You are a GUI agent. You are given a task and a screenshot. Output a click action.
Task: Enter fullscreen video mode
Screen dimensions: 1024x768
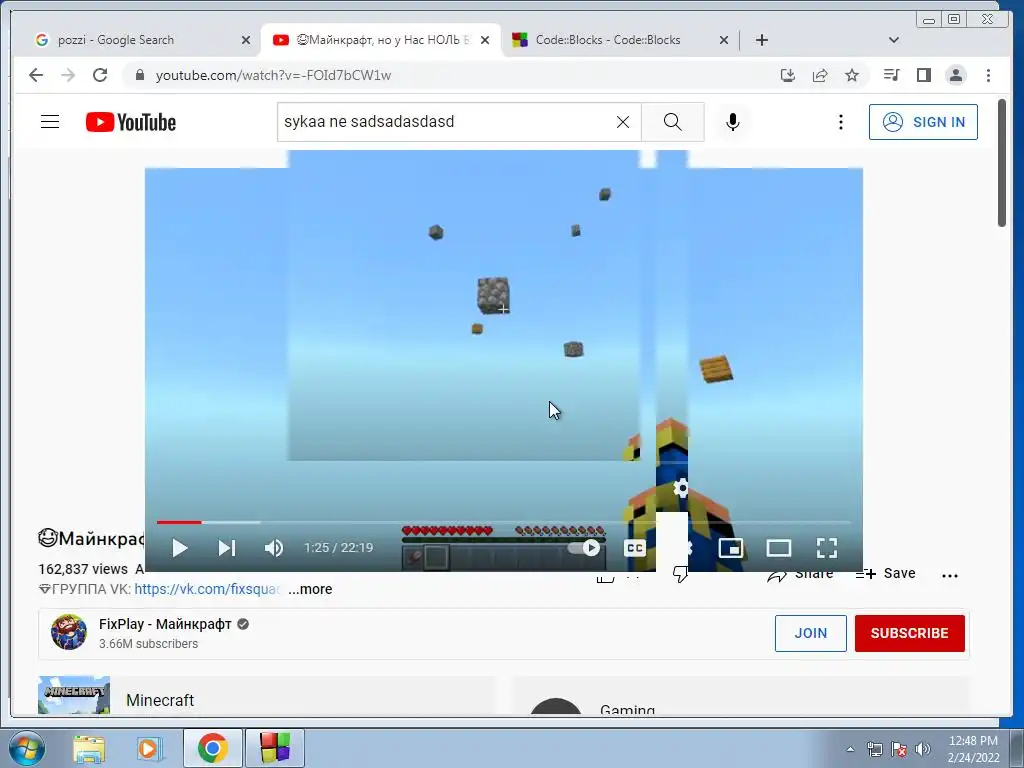tap(827, 548)
